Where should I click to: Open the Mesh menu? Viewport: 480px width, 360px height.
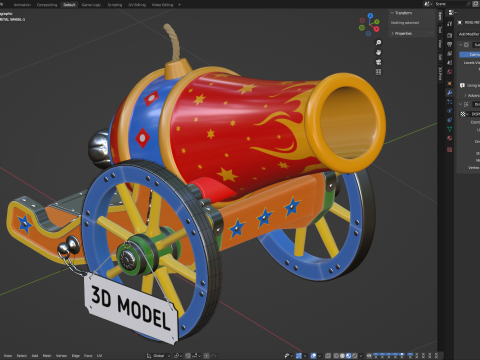[47, 356]
